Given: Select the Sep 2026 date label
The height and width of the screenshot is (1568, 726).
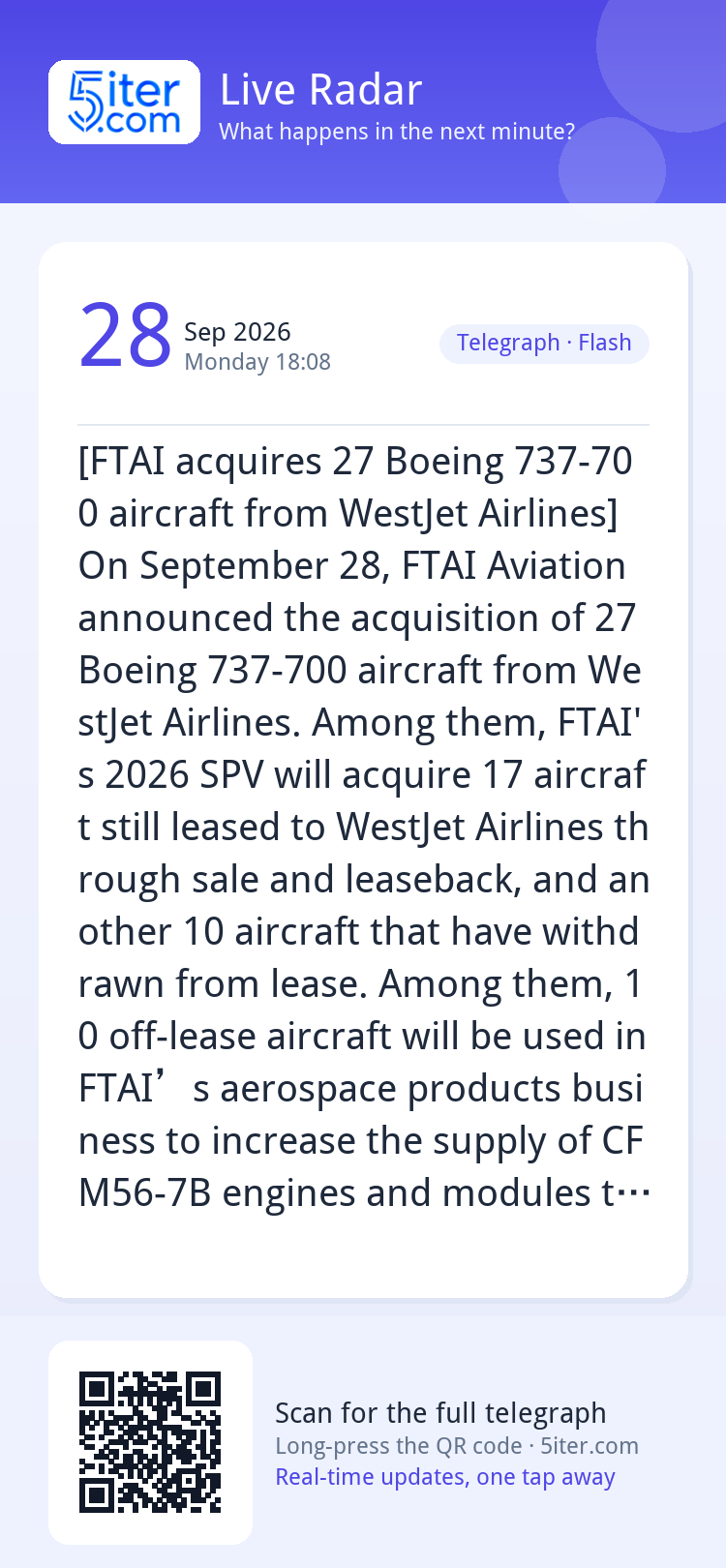Looking at the screenshot, I should click(x=237, y=332).
